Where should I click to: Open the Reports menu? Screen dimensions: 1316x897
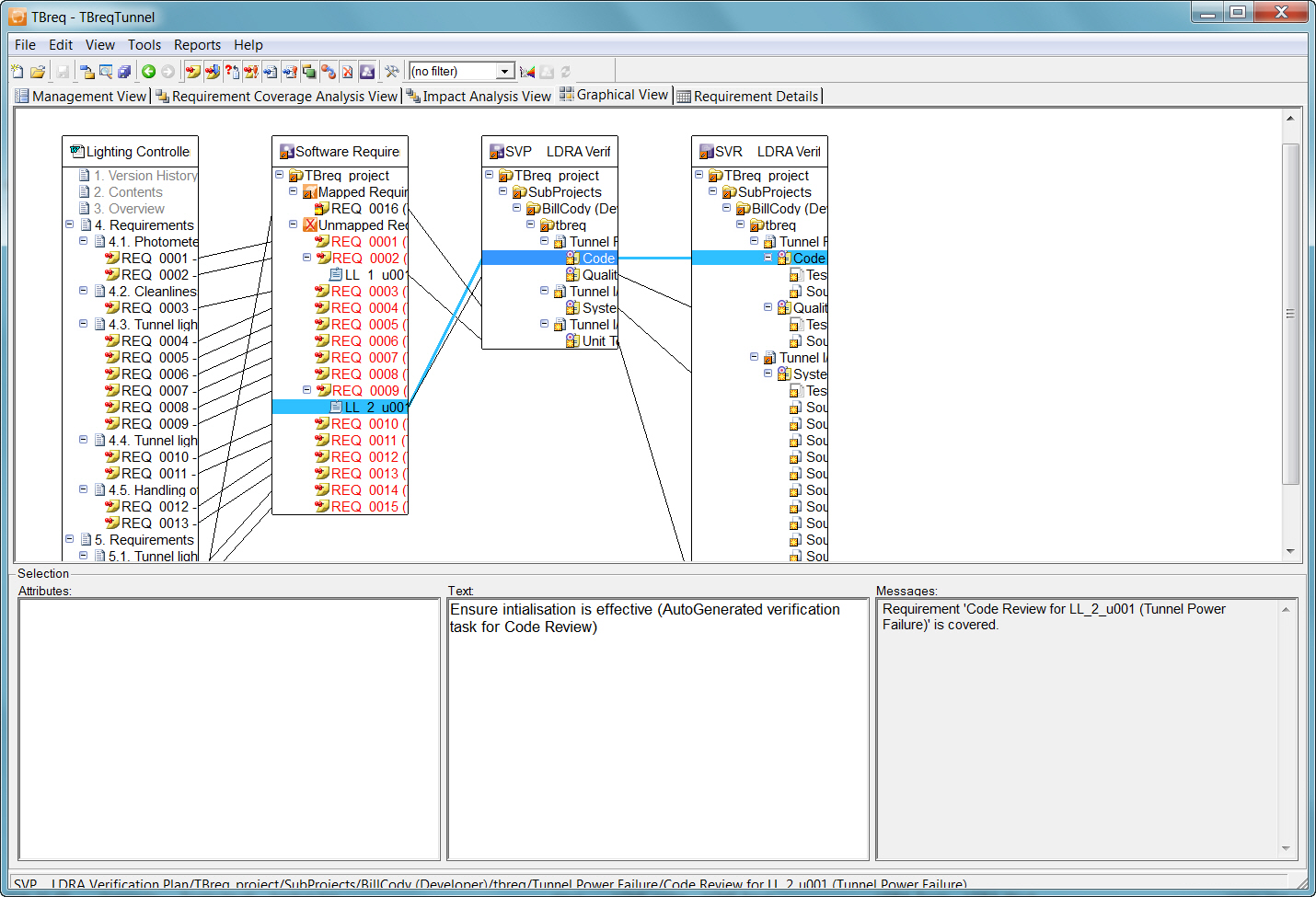point(197,45)
